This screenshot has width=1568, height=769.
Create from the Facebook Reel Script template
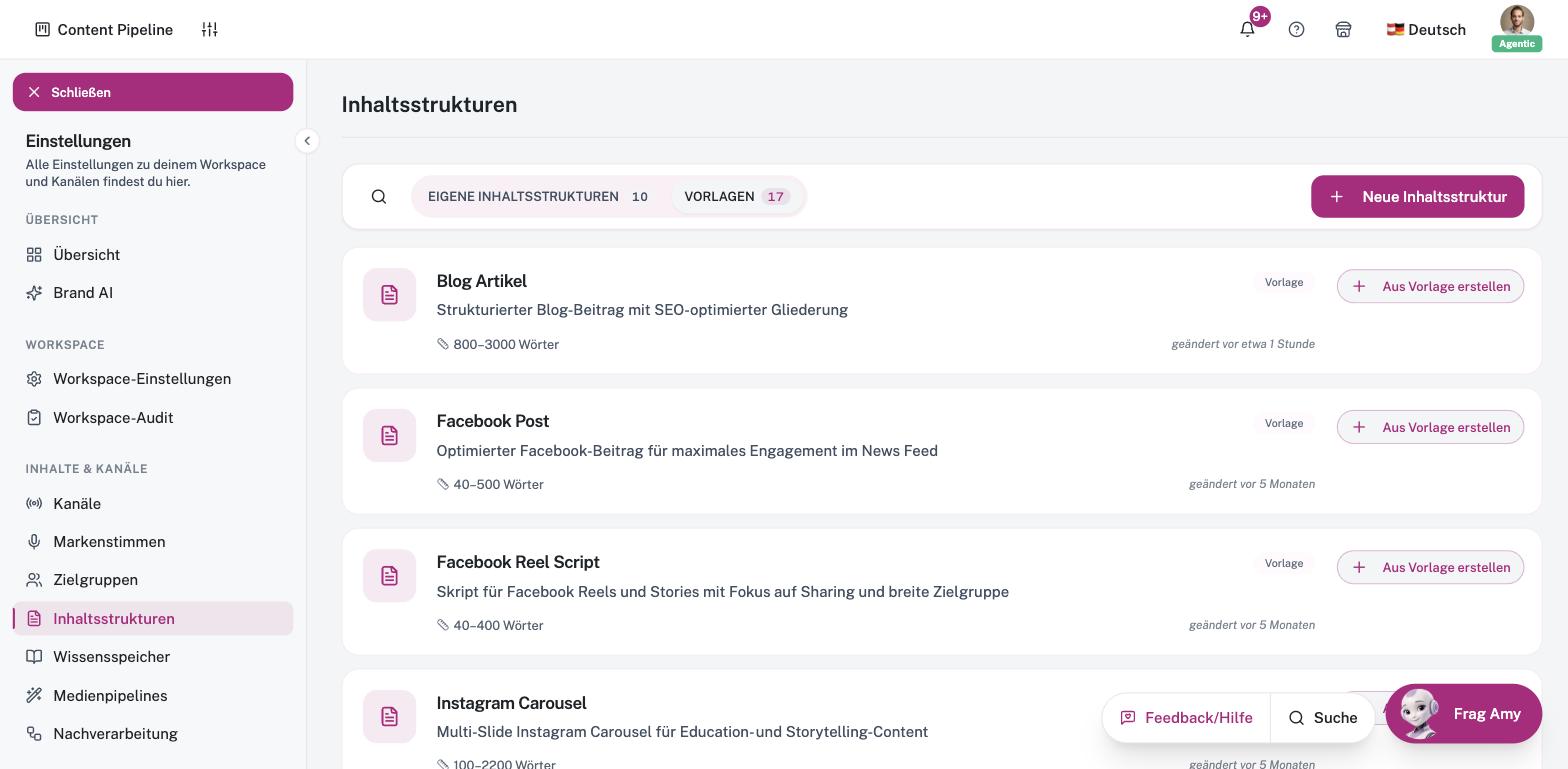1430,568
